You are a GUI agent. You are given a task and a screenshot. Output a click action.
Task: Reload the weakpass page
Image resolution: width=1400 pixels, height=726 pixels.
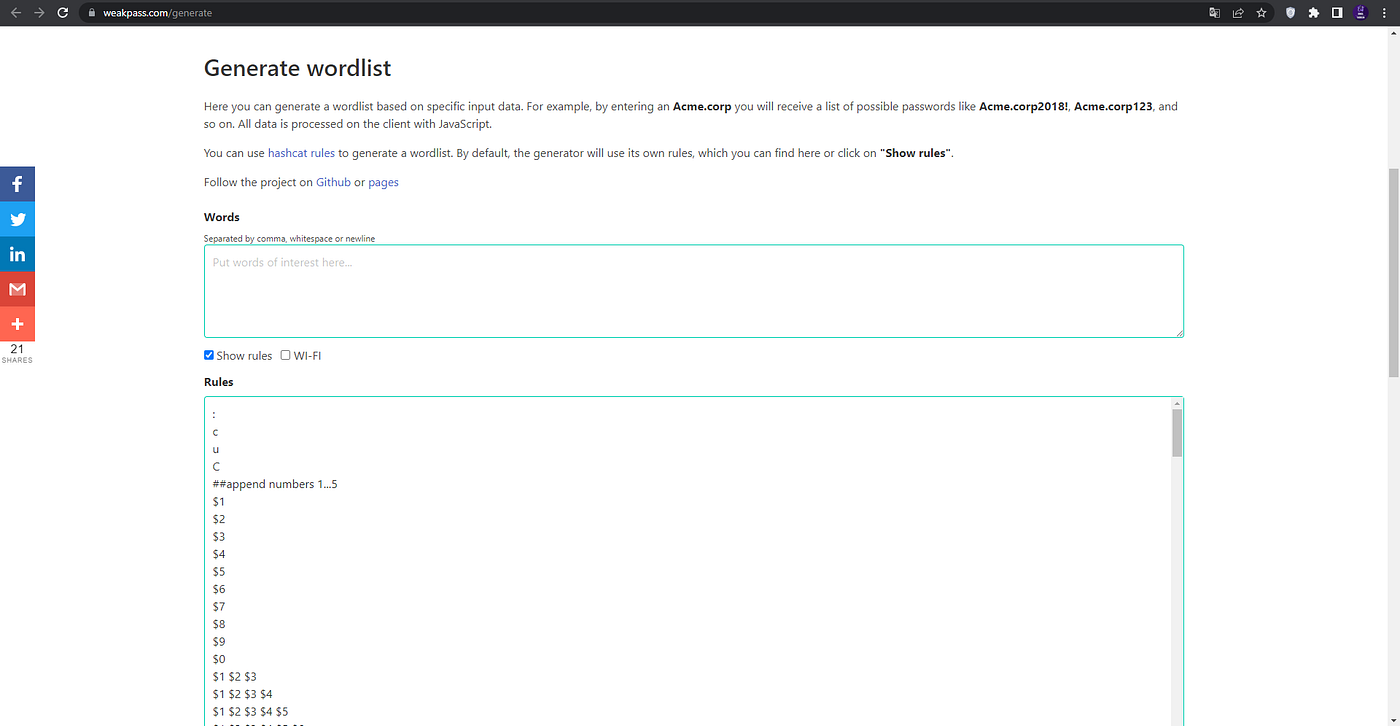pyautogui.click(x=63, y=13)
